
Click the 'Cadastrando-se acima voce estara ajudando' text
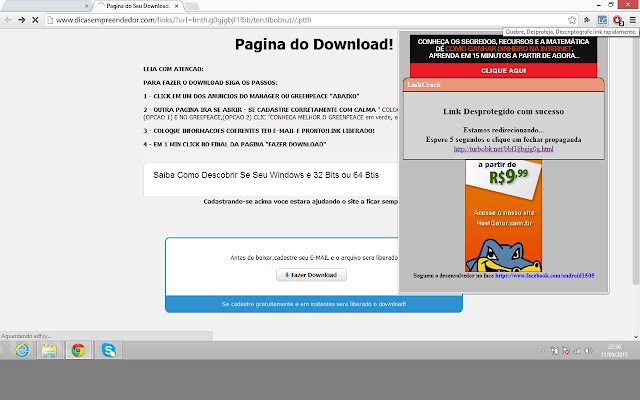(301, 201)
